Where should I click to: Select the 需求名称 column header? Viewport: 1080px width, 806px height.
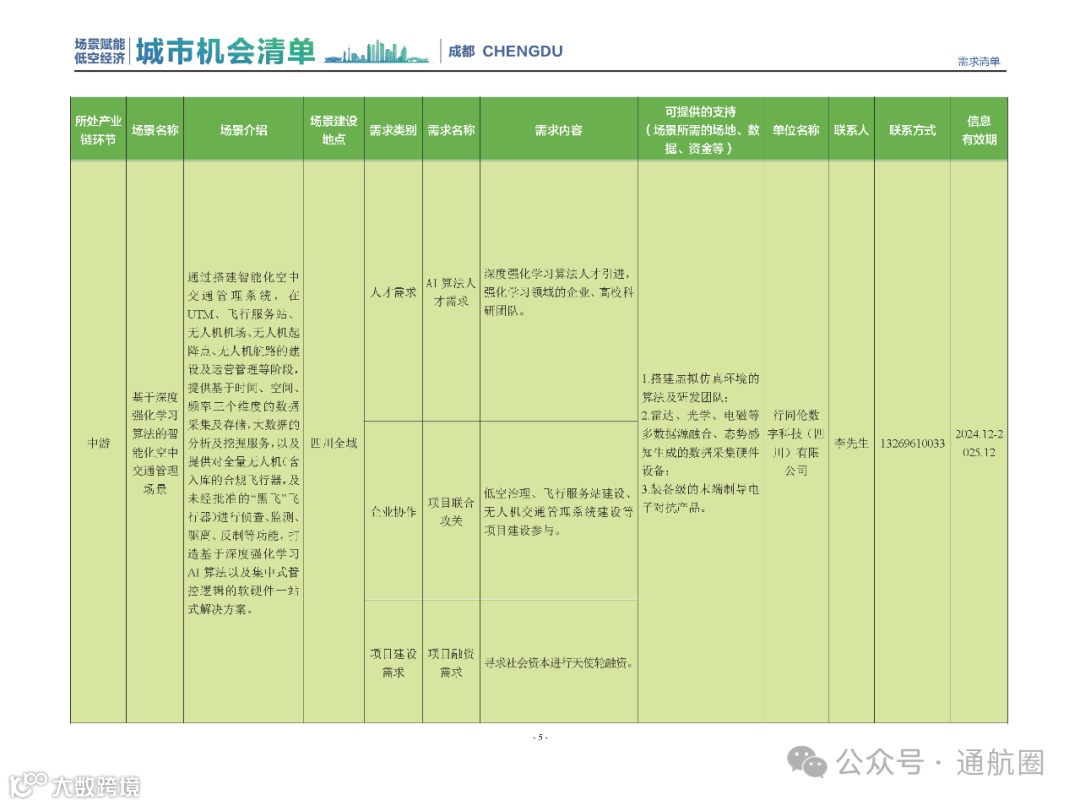pos(451,130)
